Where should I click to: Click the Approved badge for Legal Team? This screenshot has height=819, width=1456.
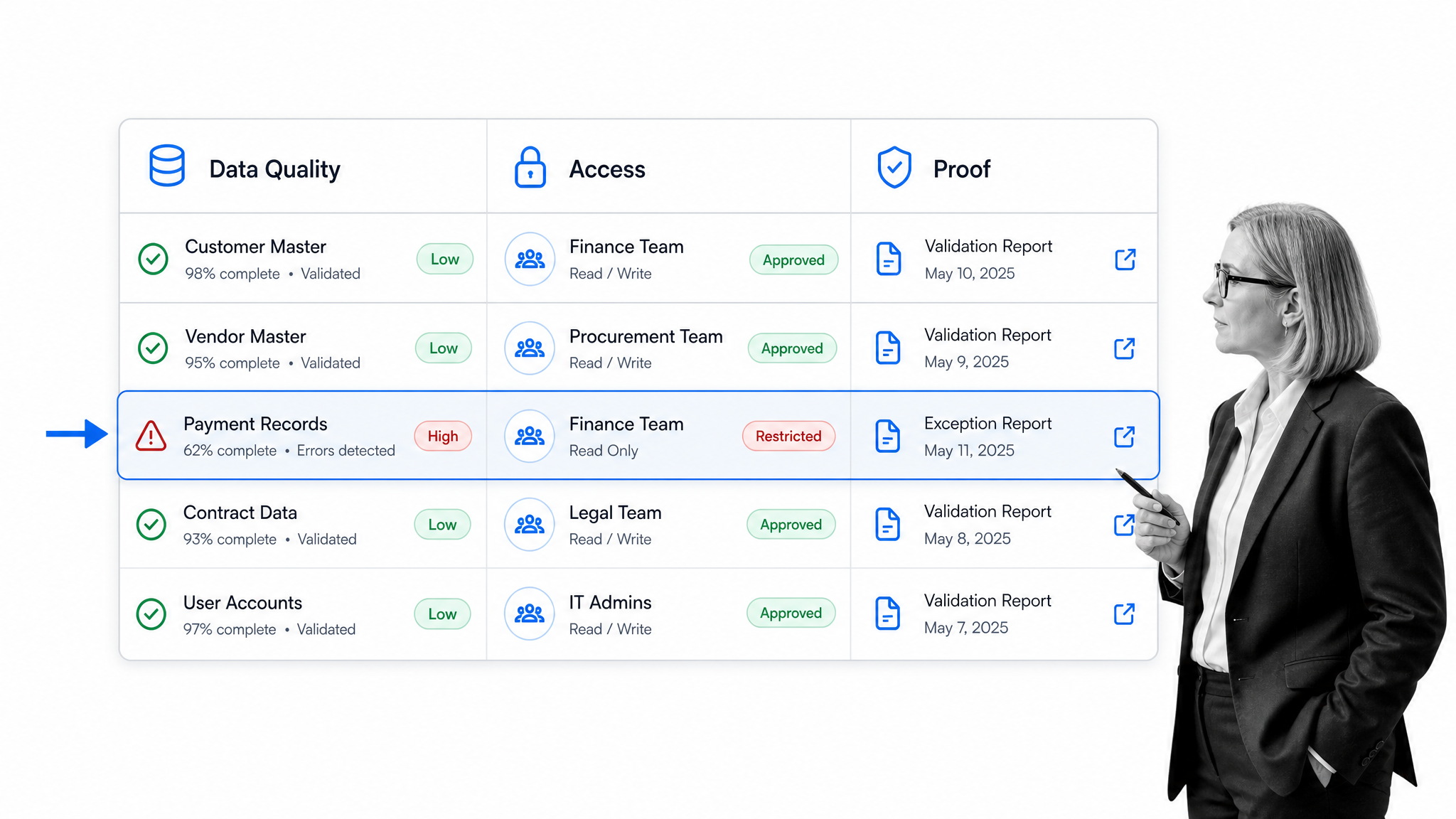[791, 525]
